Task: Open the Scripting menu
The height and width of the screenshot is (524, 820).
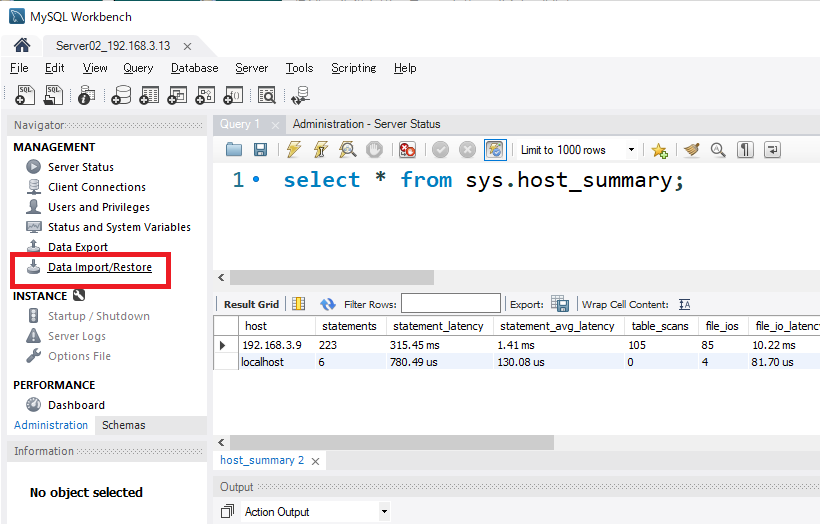Action: 354,68
